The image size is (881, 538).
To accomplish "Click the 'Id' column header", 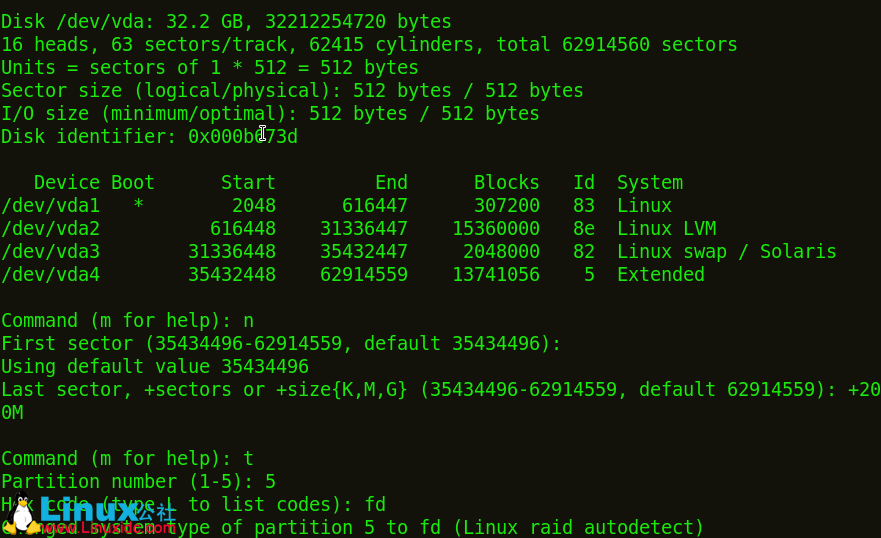I will point(584,183).
